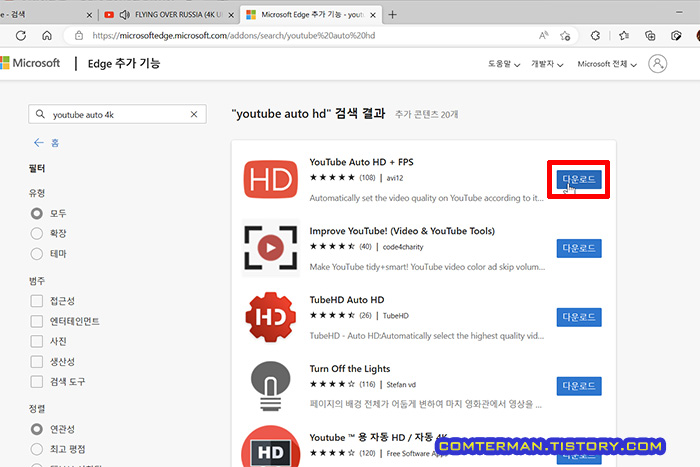Viewport: 700px width, 467px height.
Task: Open Turn Off the Lights title link
Action: (350, 369)
